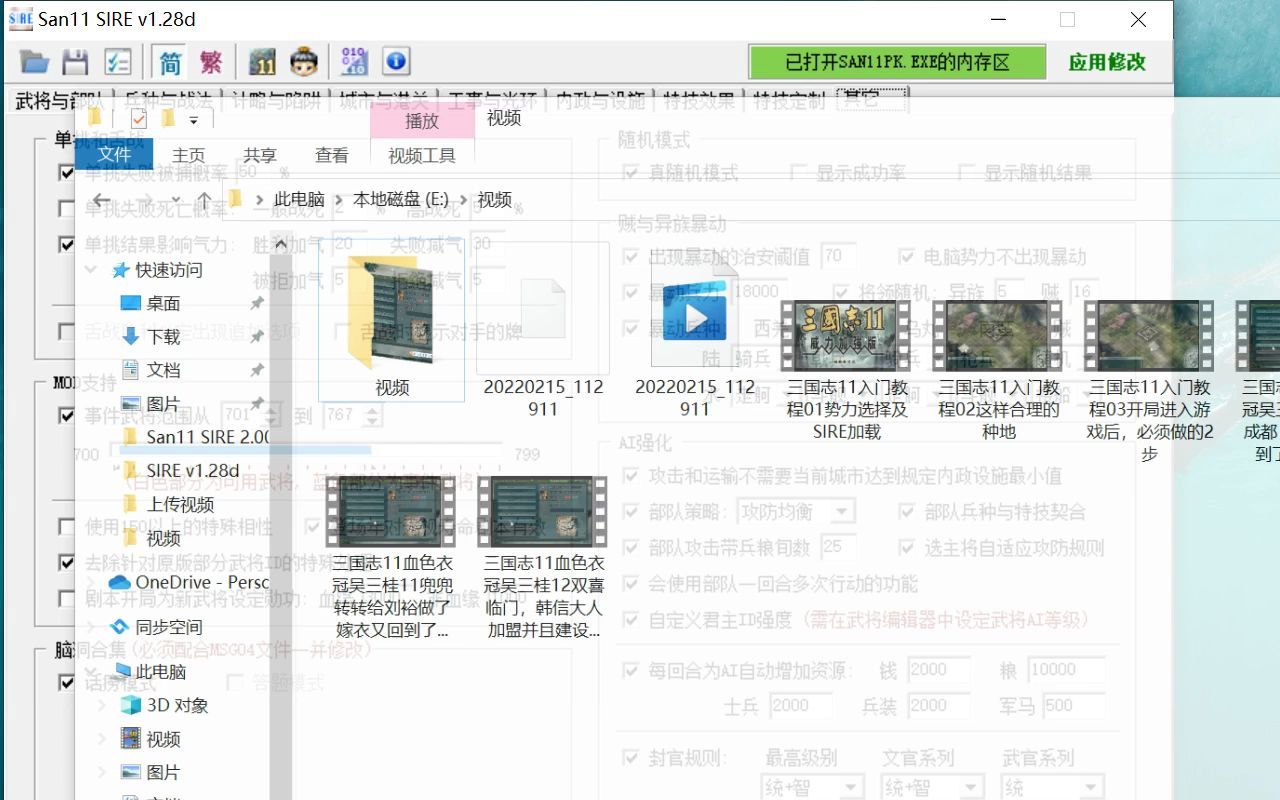
Task: Click the Explorer up-directory arrow
Action: 204,200
